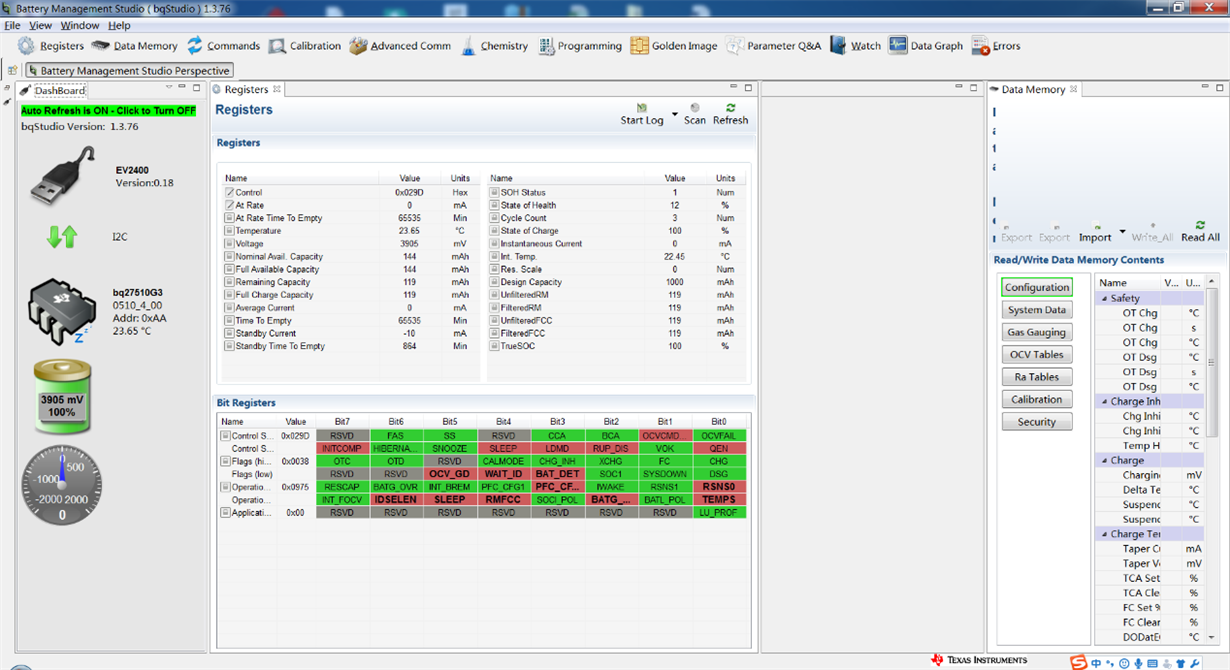
Task: Click the Gas Gauging button
Action: [x=1037, y=332]
